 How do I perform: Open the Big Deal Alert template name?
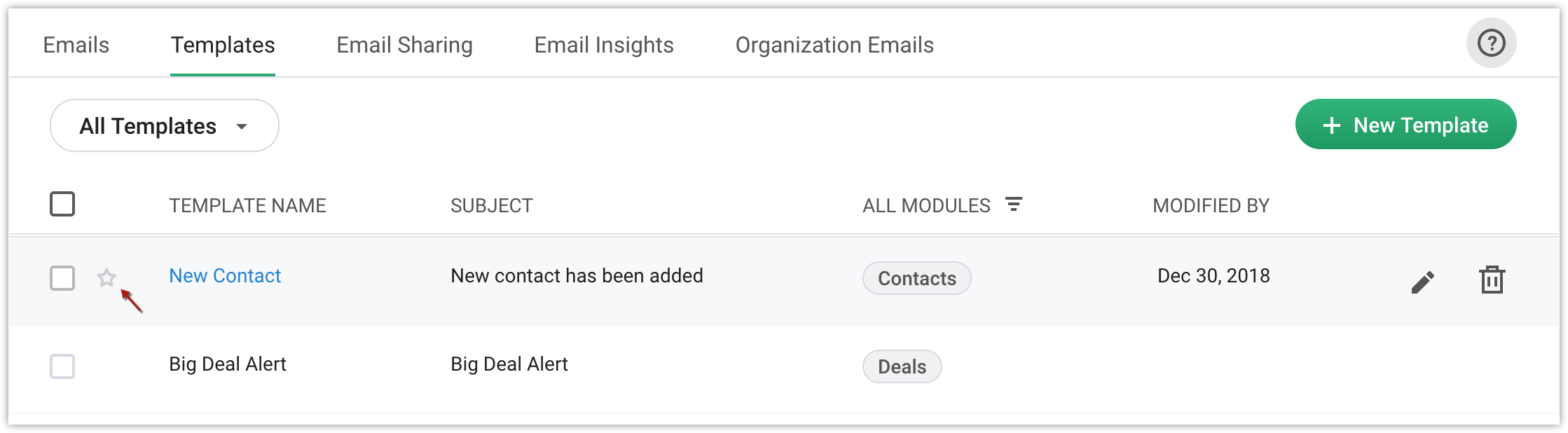click(x=228, y=364)
